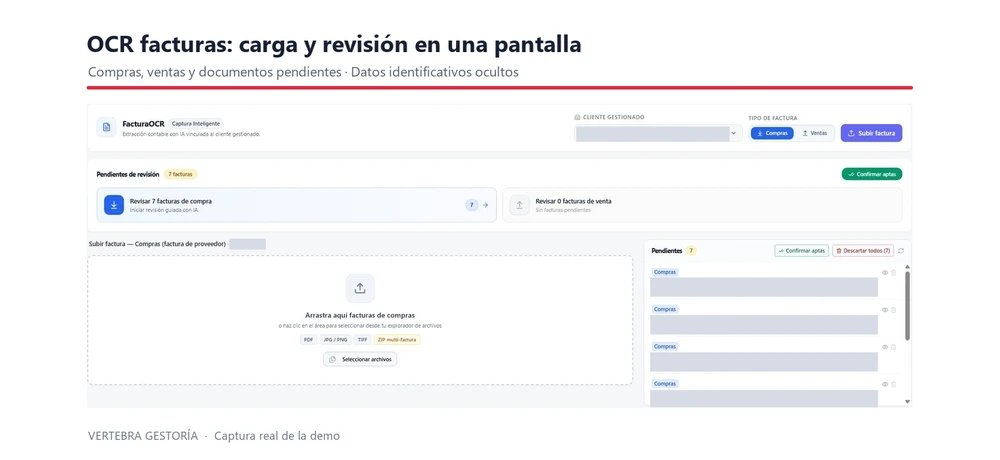Click the 7 count badge beside Pendientes
Screen dimensions: 1000x460
pos(691,251)
